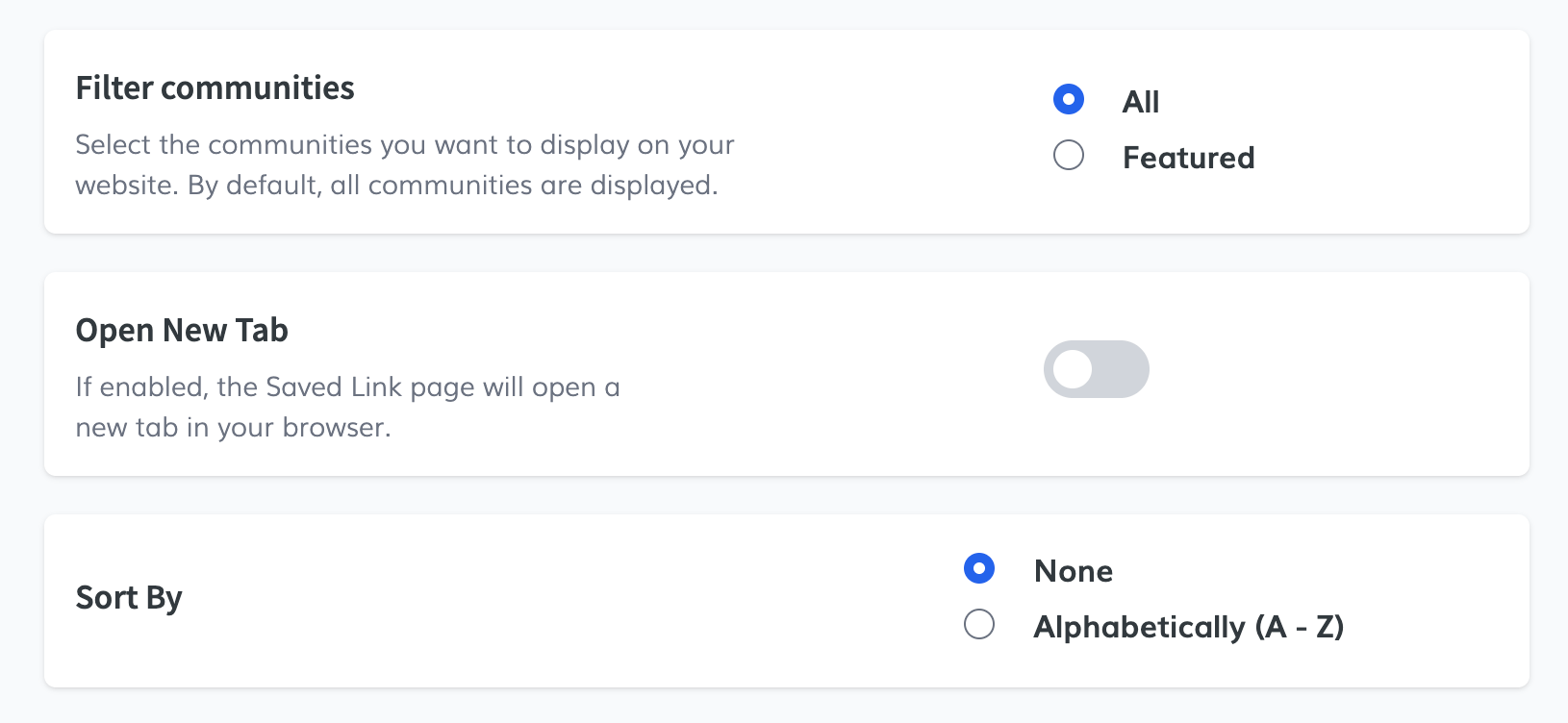Click the 'Filter communities' heading
1568x723 pixels.
click(215, 88)
